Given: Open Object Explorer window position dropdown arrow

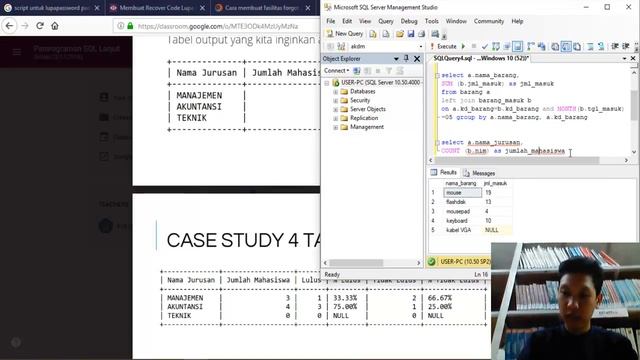Looking at the screenshot, I should click(396, 59).
